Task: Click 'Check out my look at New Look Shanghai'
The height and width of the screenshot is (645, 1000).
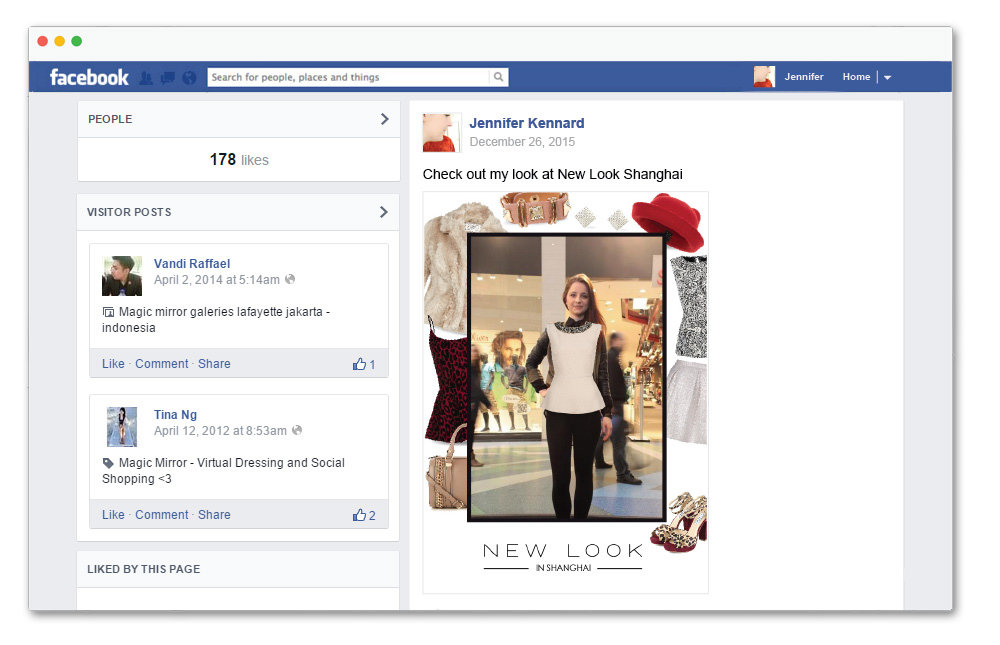Action: [552, 174]
